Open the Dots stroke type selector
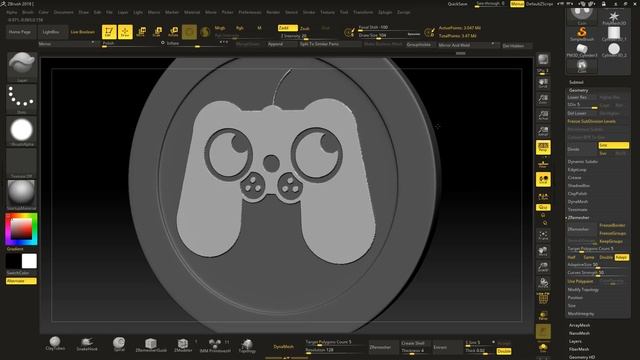Screen dimensions: 640x360 click(x=22, y=99)
